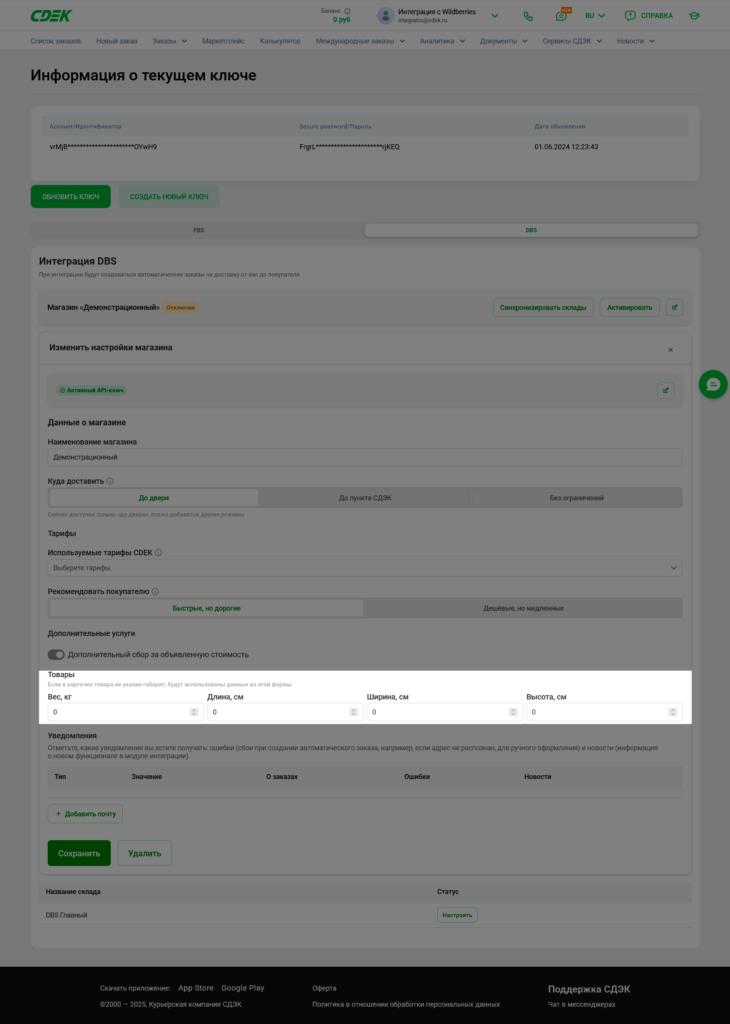The height and width of the screenshot is (1024, 730).
Task: Switch to the FBS tab
Action: point(198,231)
